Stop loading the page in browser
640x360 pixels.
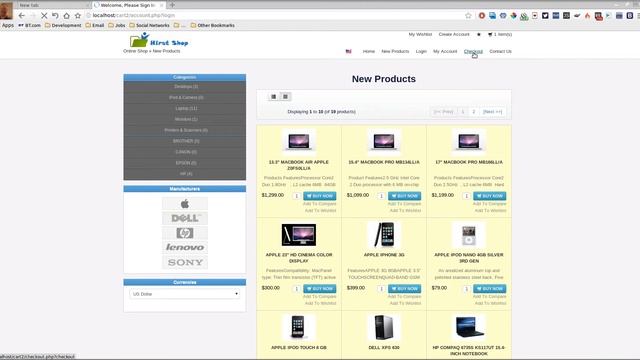pyautogui.click(x=44, y=16)
